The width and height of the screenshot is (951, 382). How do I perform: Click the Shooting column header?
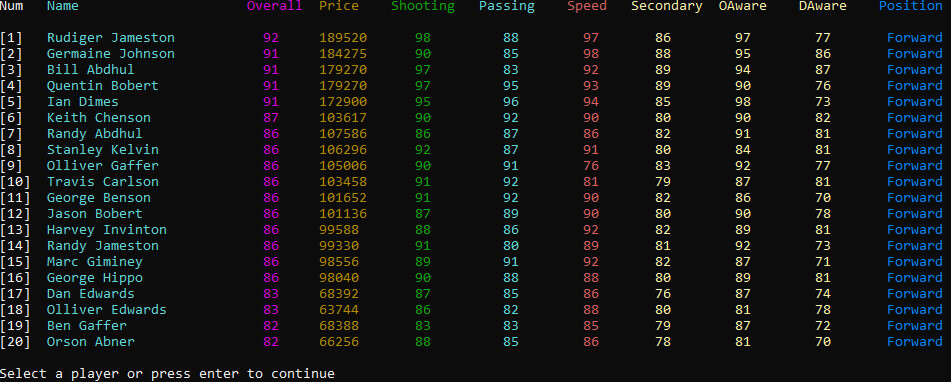pos(423,6)
